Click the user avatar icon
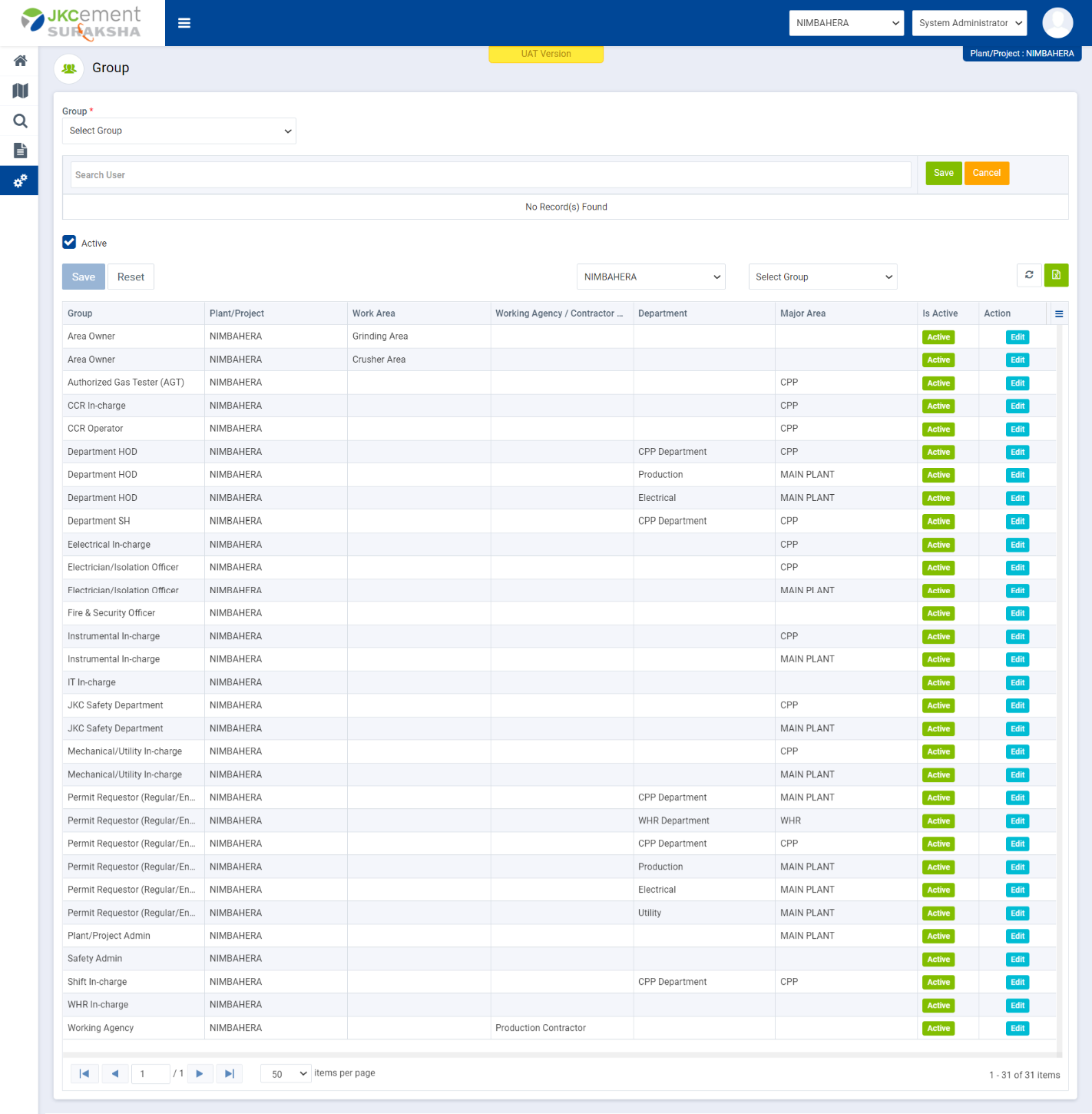Image resolution: width=1092 pixels, height=1114 pixels. point(1057,23)
